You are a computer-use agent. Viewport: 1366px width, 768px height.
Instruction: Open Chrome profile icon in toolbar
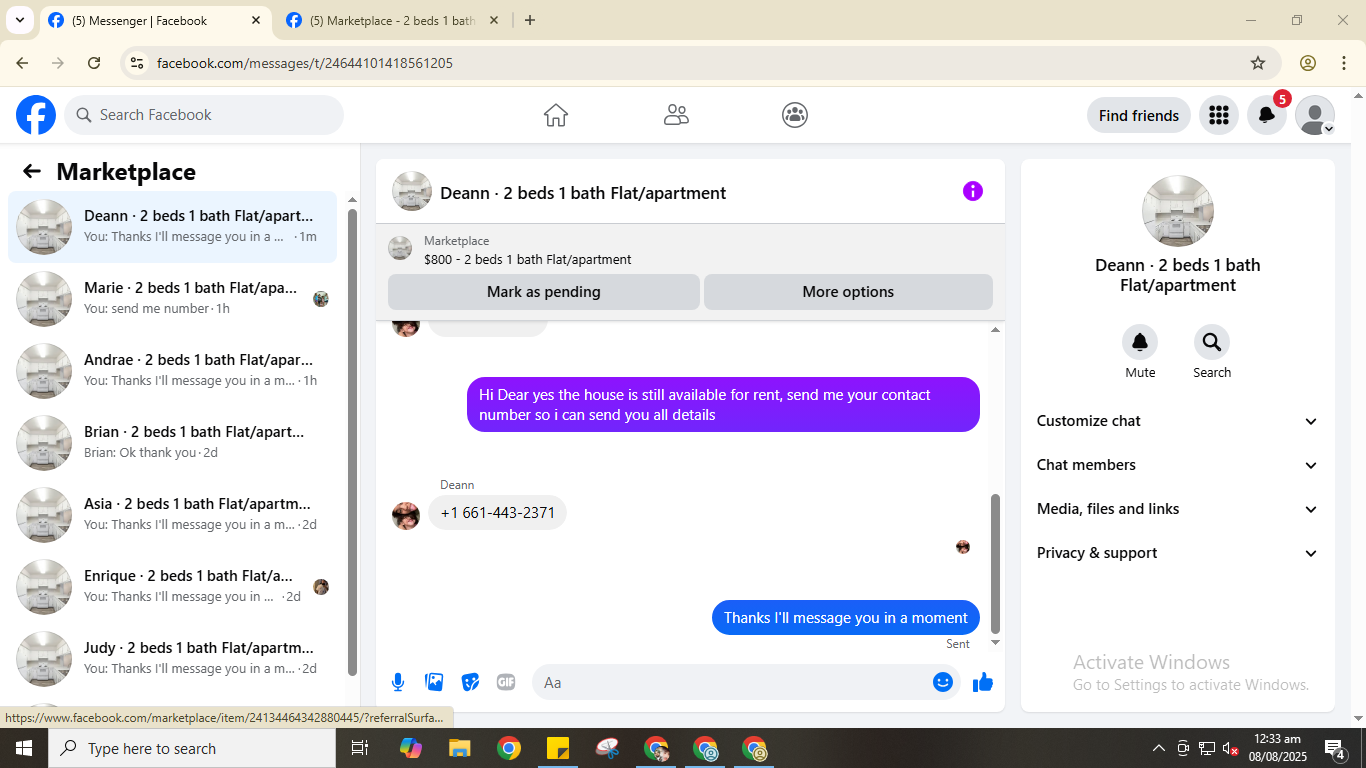point(1308,63)
